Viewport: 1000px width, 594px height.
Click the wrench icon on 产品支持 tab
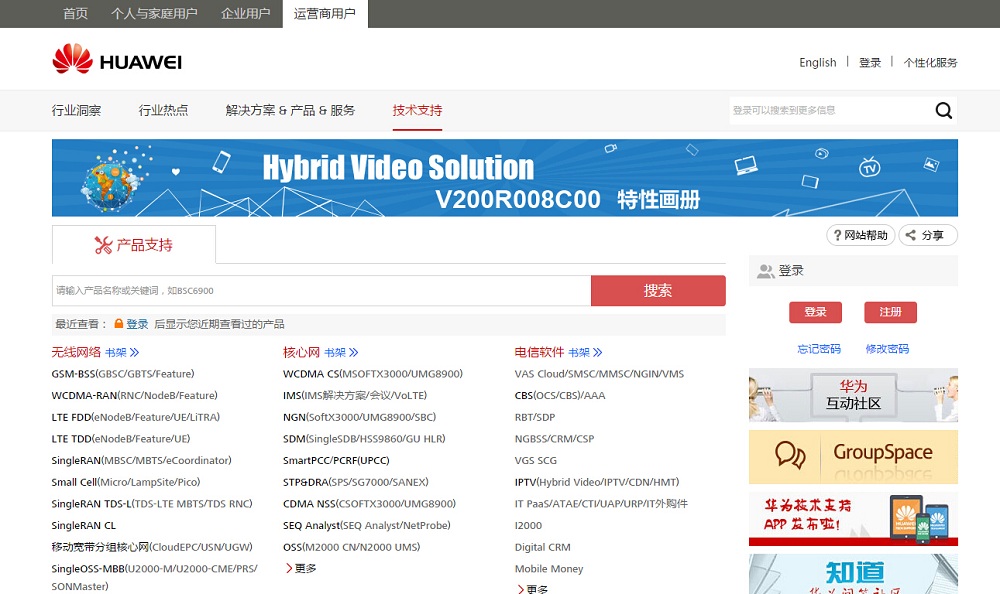(x=103, y=245)
